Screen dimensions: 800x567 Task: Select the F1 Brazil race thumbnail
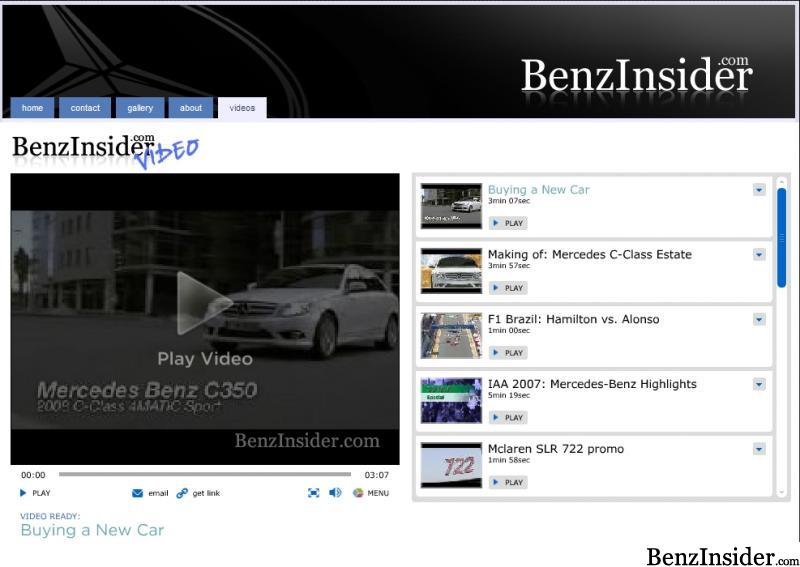pyautogui.click(x=451, y=335)
